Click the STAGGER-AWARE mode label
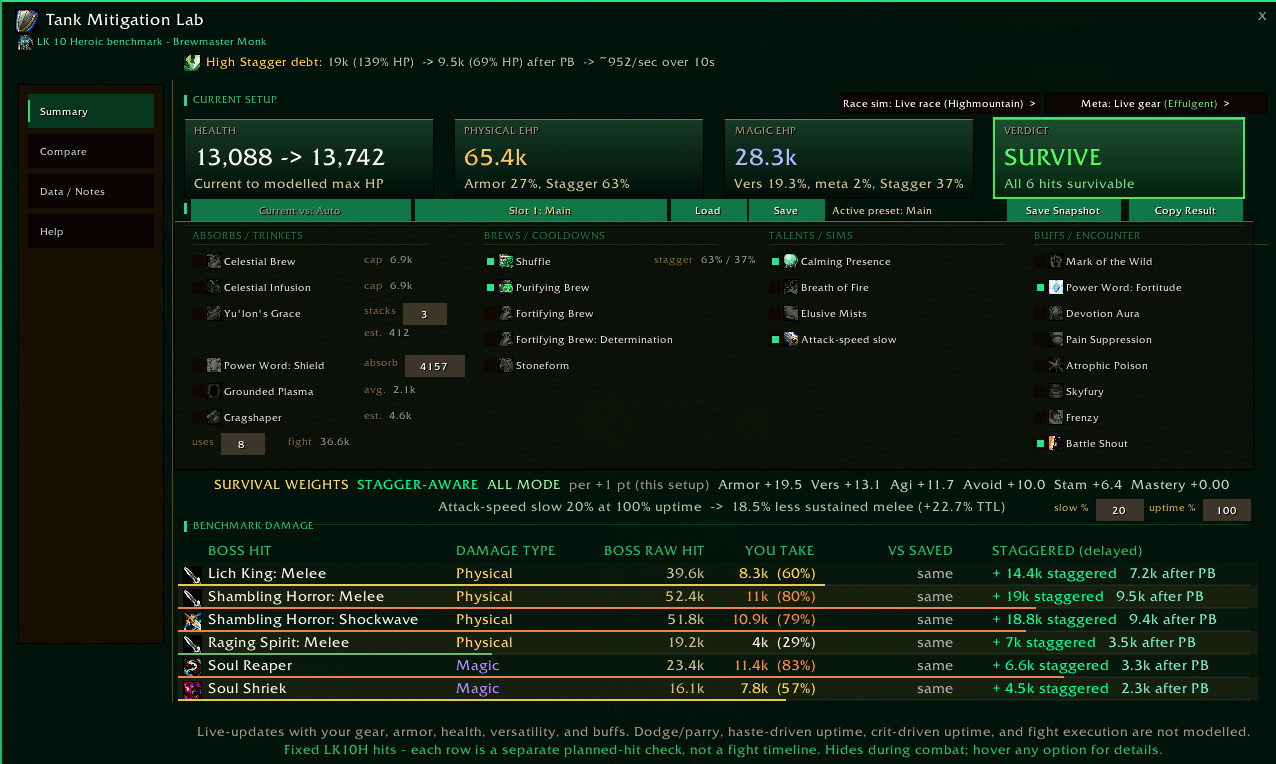Viewport: 1276px width, 764px height. click(x=418, y=485)
